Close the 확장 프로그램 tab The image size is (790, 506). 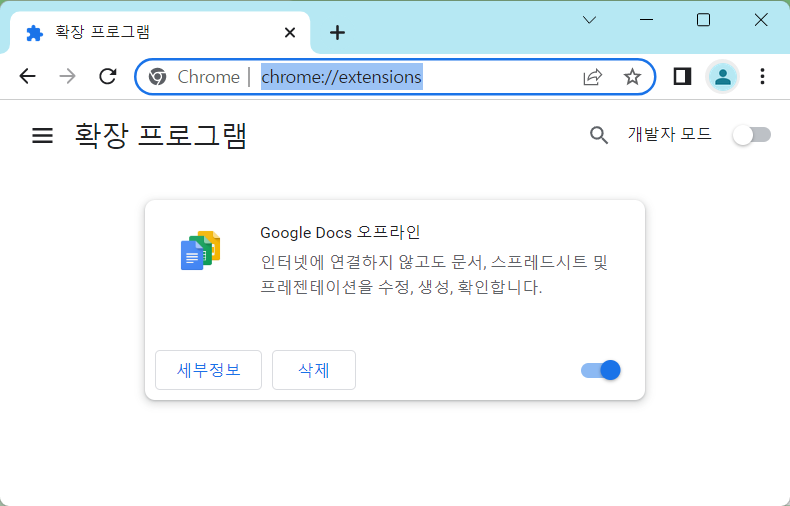coord(290,33)
